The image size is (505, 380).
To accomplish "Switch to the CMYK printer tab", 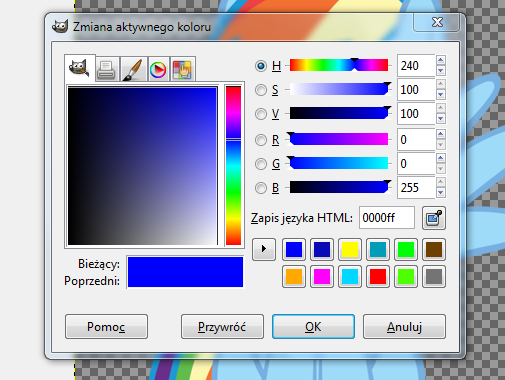I will tap(107, 69).
